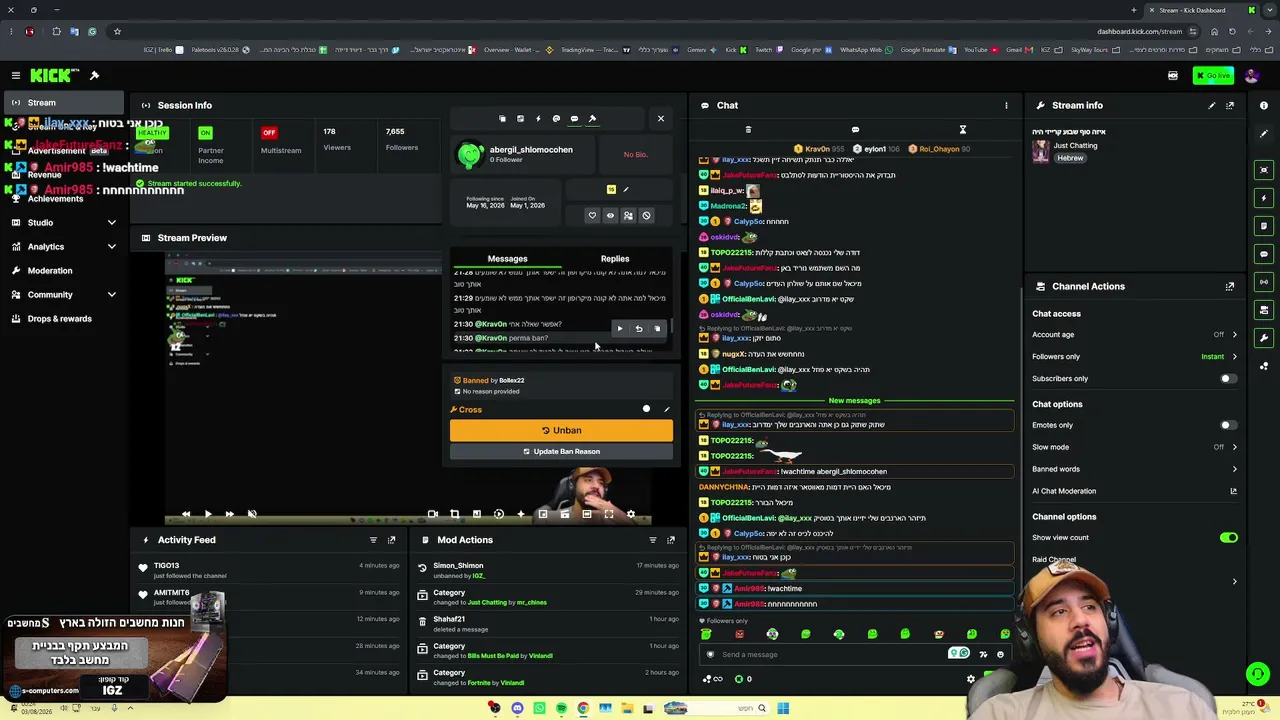The height and width of the screenshot is (720, 1280).
Task: Close the abergil_shlomocohen user card
Action: tap(660, 118)
